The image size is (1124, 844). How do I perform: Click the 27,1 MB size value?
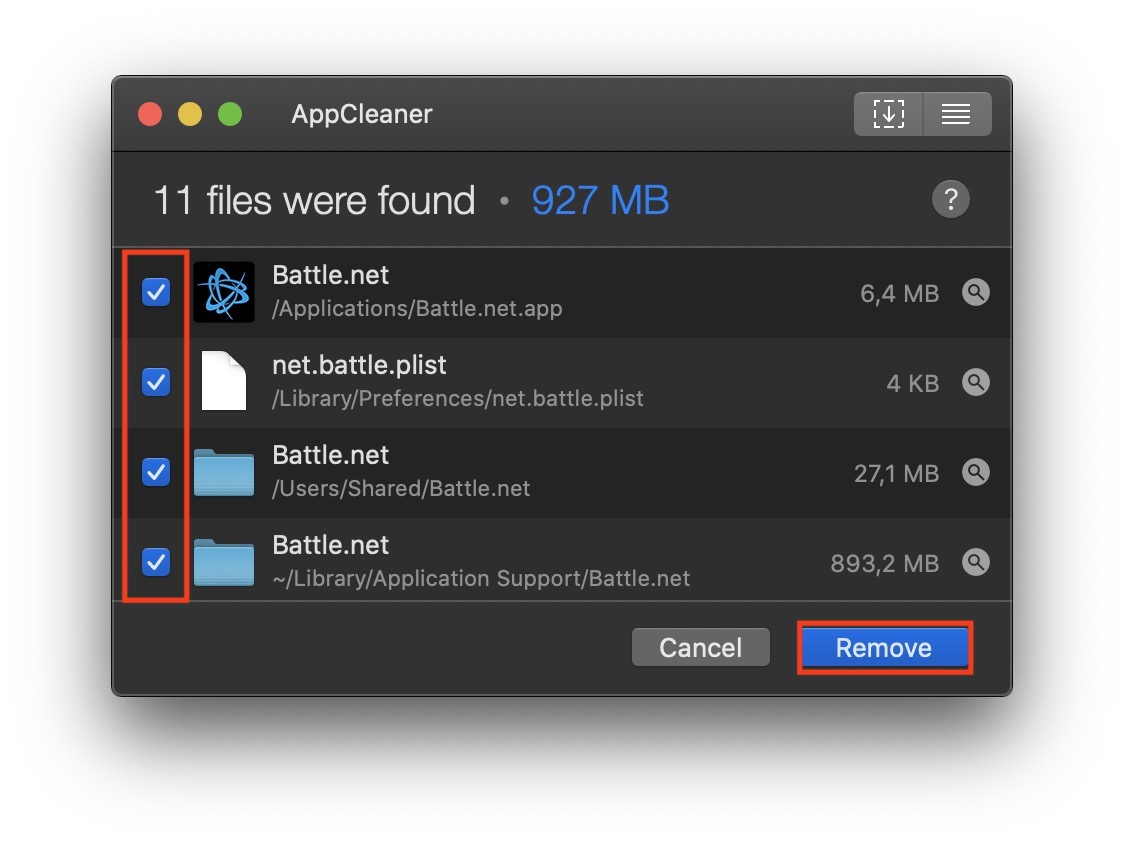pos(896,474)
